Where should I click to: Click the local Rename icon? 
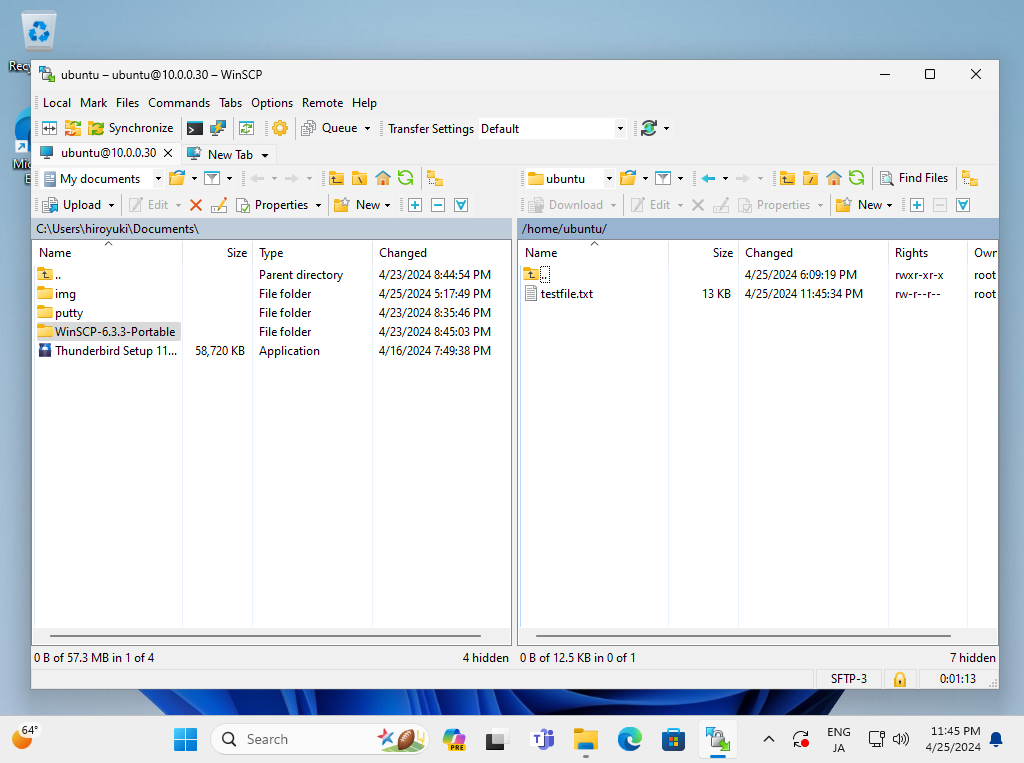tap(219, 205)
